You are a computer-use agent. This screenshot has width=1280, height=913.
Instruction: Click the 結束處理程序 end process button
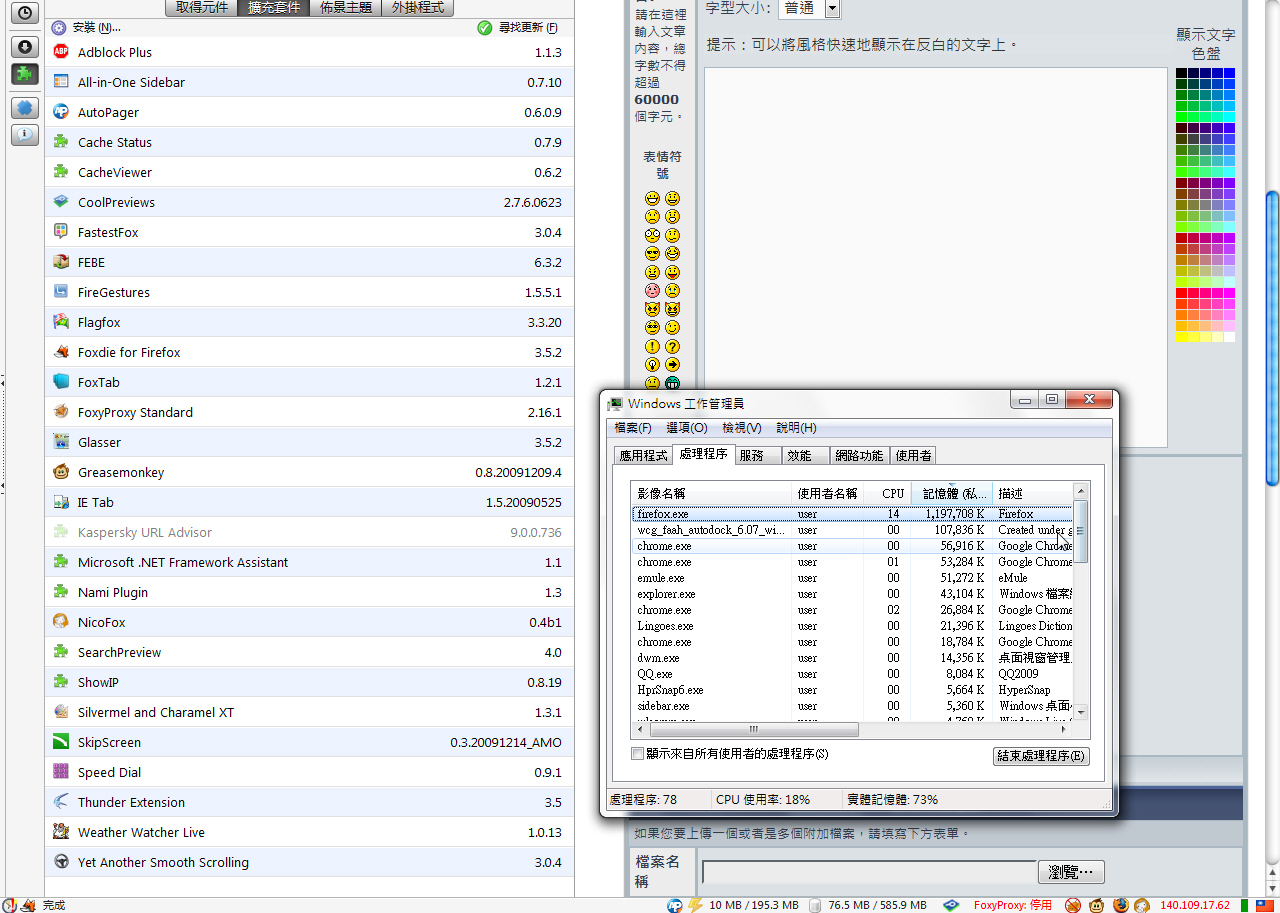pyautogui.click(x=1040, y=756)
